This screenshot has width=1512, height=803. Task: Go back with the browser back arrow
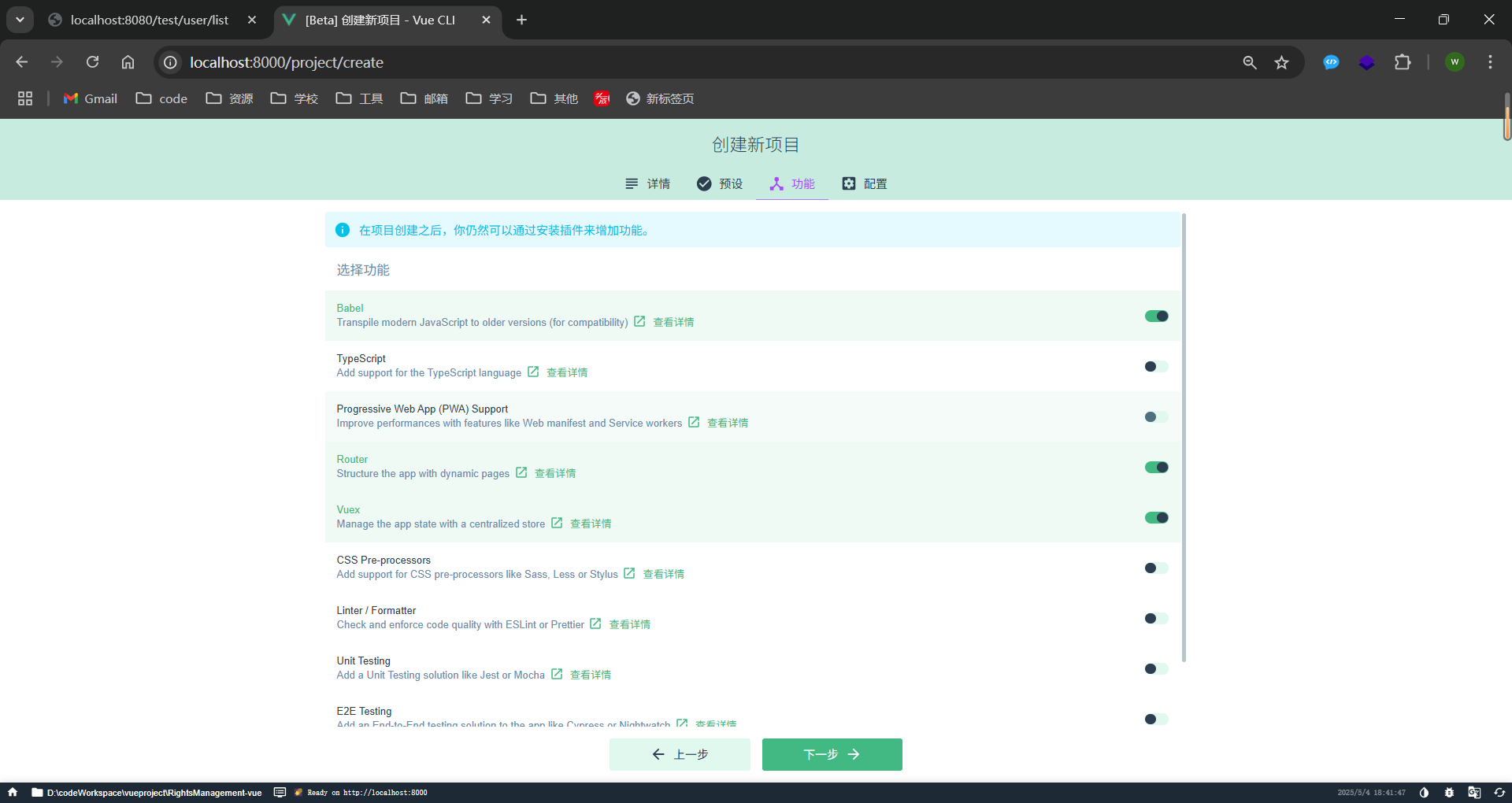coord(21,62)
